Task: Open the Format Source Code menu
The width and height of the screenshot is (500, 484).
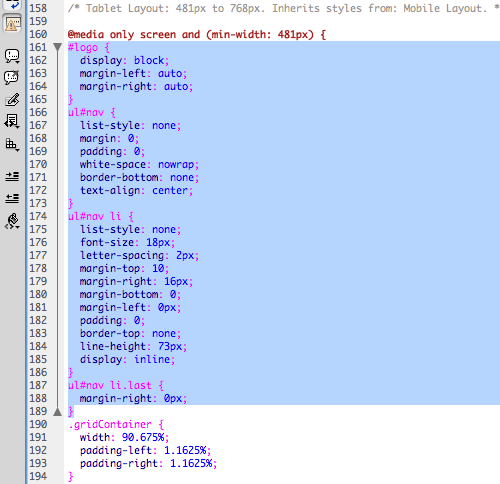Action: click(x=12, y=221)
